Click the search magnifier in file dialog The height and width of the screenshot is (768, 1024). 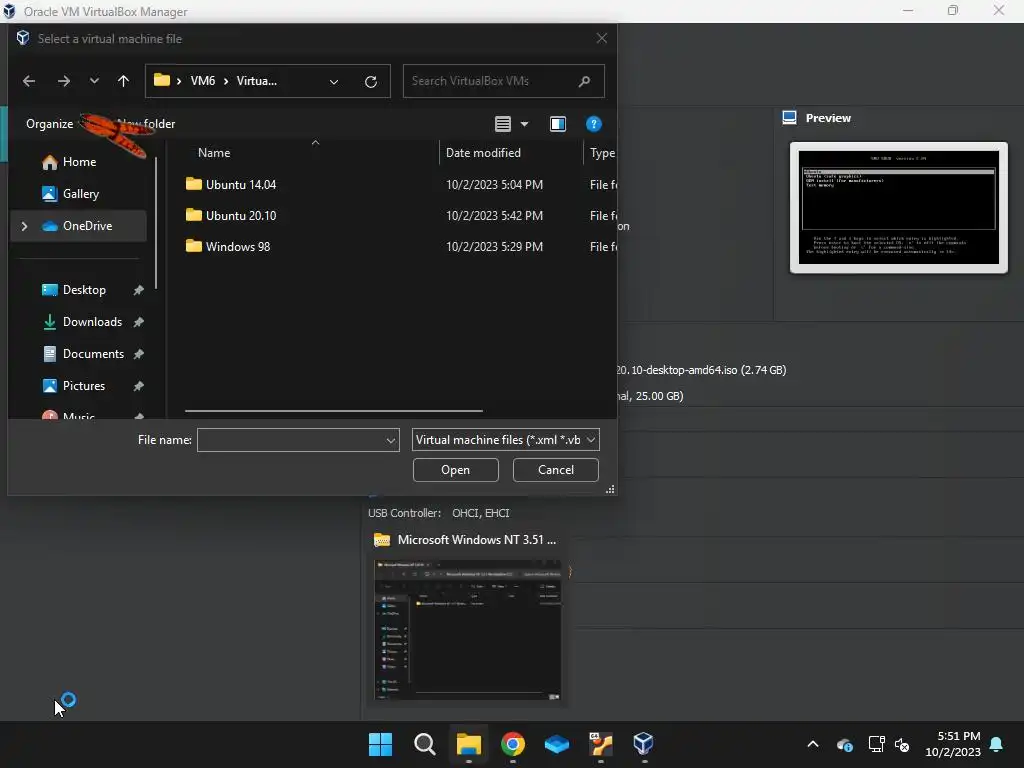(x=584, y=81)
